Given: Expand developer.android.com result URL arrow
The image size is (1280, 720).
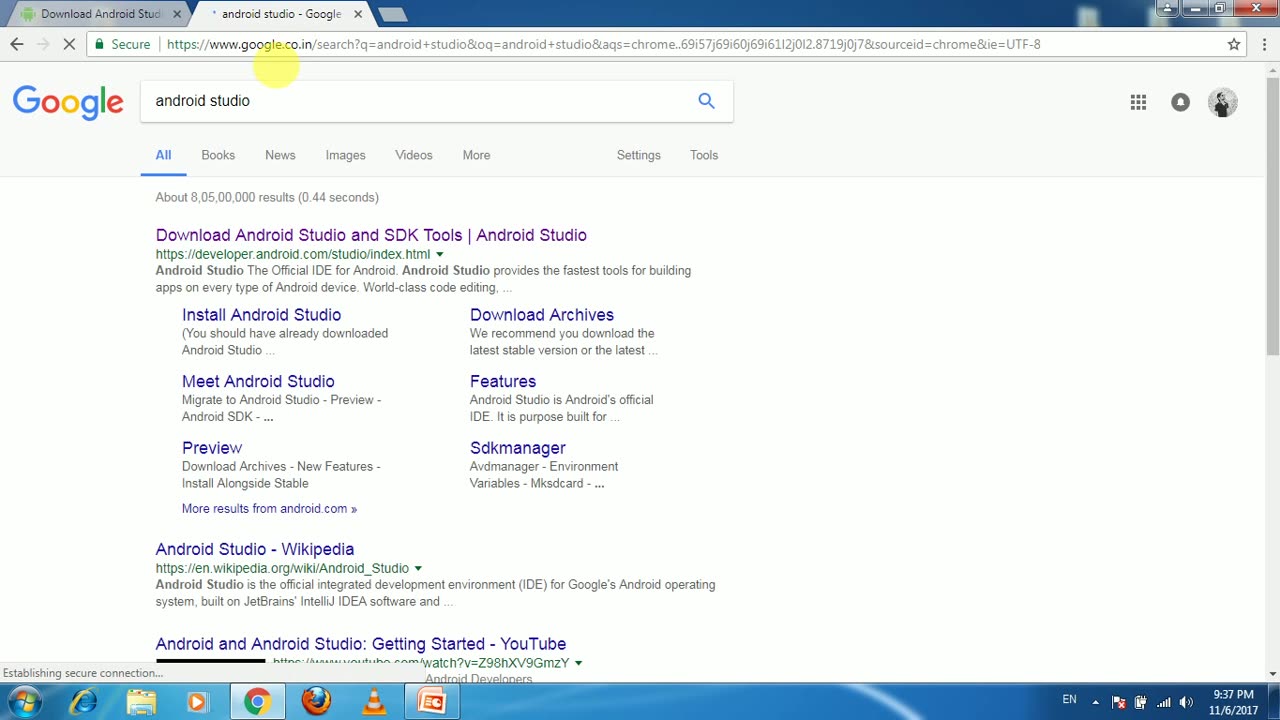Looking at the screenshot, I should pos(439,255).
